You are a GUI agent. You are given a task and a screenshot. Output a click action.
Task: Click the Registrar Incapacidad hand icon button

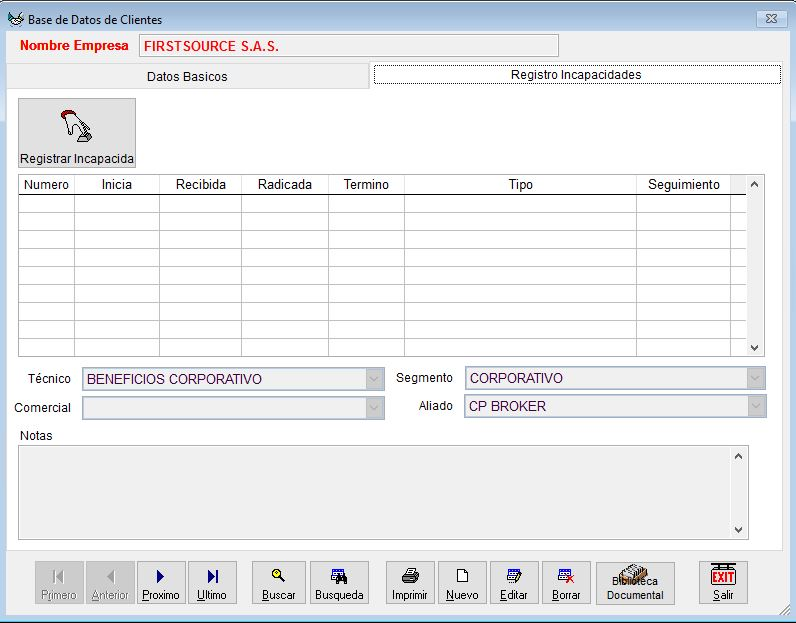click(x=77, y=133)
